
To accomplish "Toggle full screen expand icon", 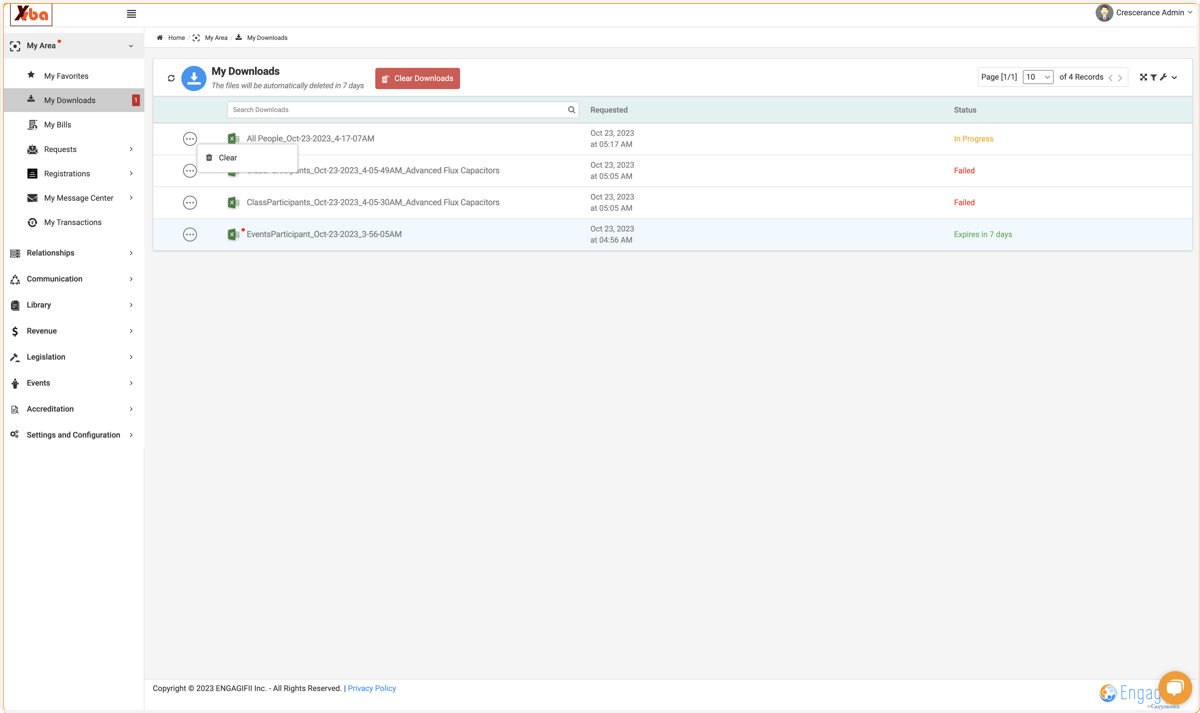I will pos(1144,77).
